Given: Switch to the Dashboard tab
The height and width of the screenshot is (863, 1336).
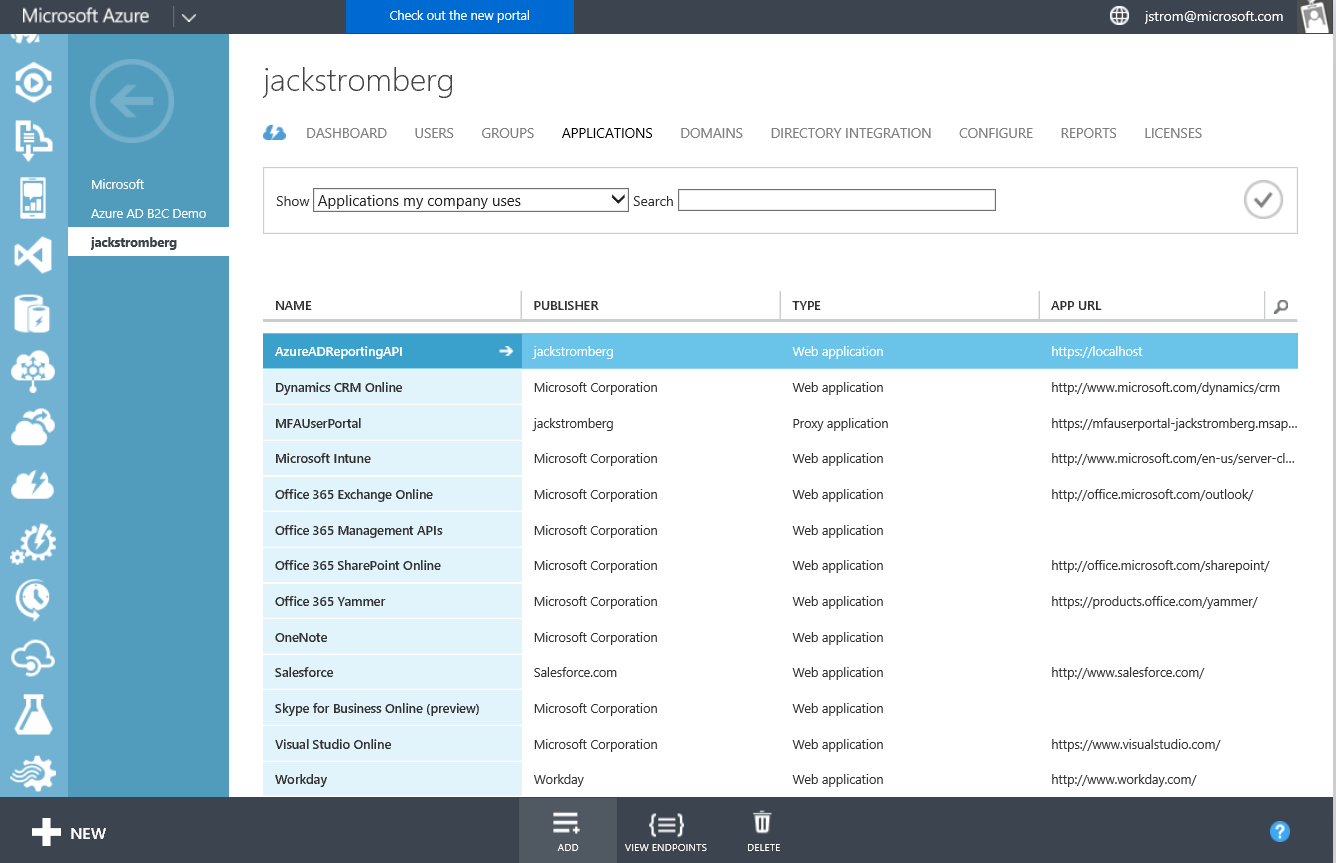Looking at the screenshot, I should 346,133.
